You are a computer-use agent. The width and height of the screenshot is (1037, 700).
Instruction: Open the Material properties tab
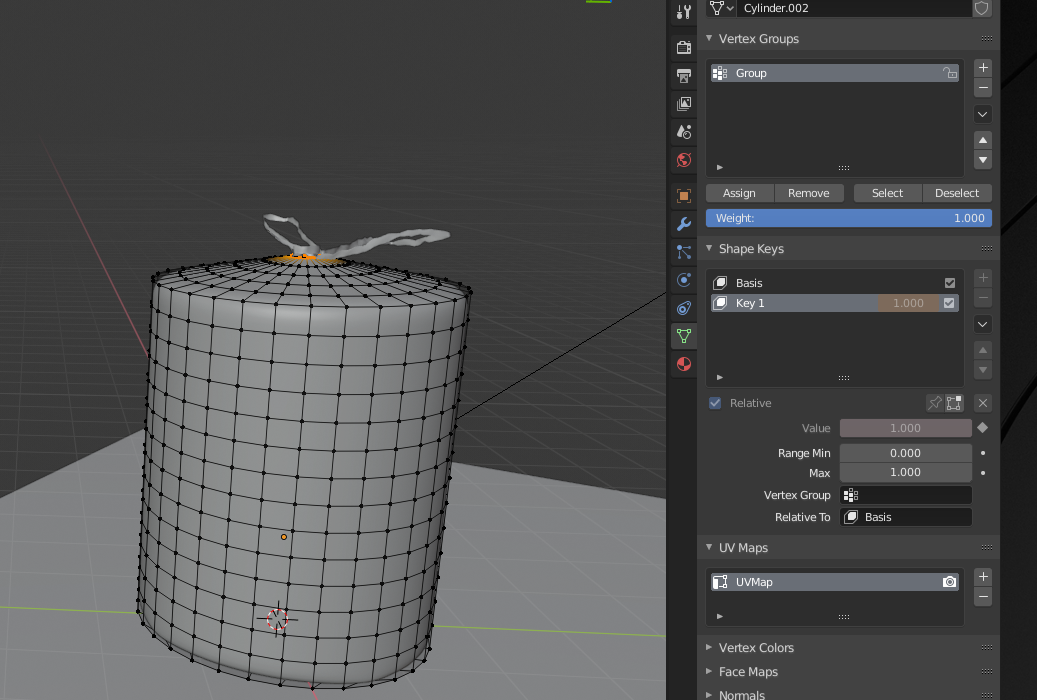pyautogui.click(x=684, y=364)
